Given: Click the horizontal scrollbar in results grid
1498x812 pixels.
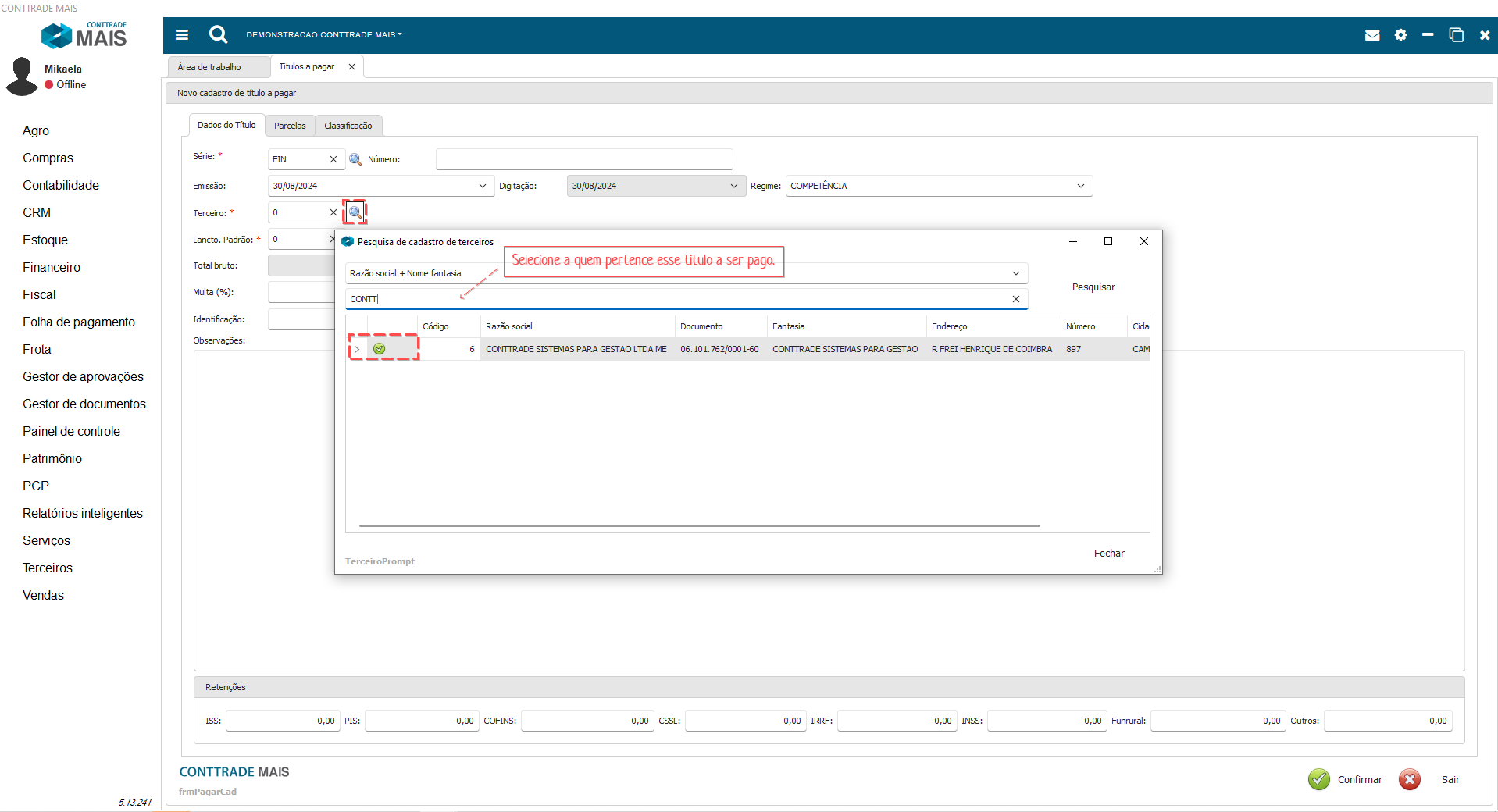Looking at the screenshot, I should (699, 525).
